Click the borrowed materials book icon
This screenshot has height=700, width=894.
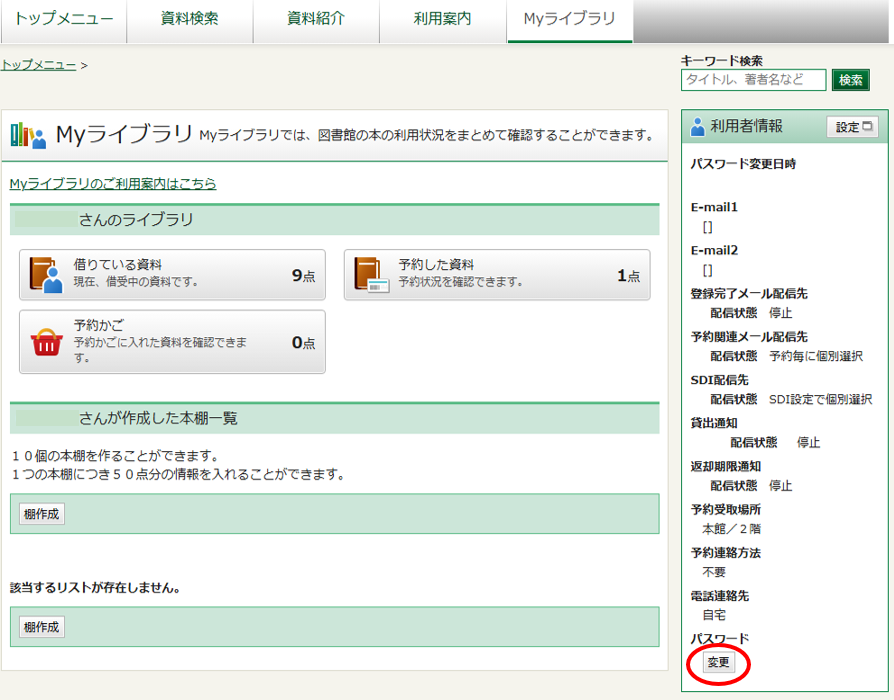(x=46, y=274)
